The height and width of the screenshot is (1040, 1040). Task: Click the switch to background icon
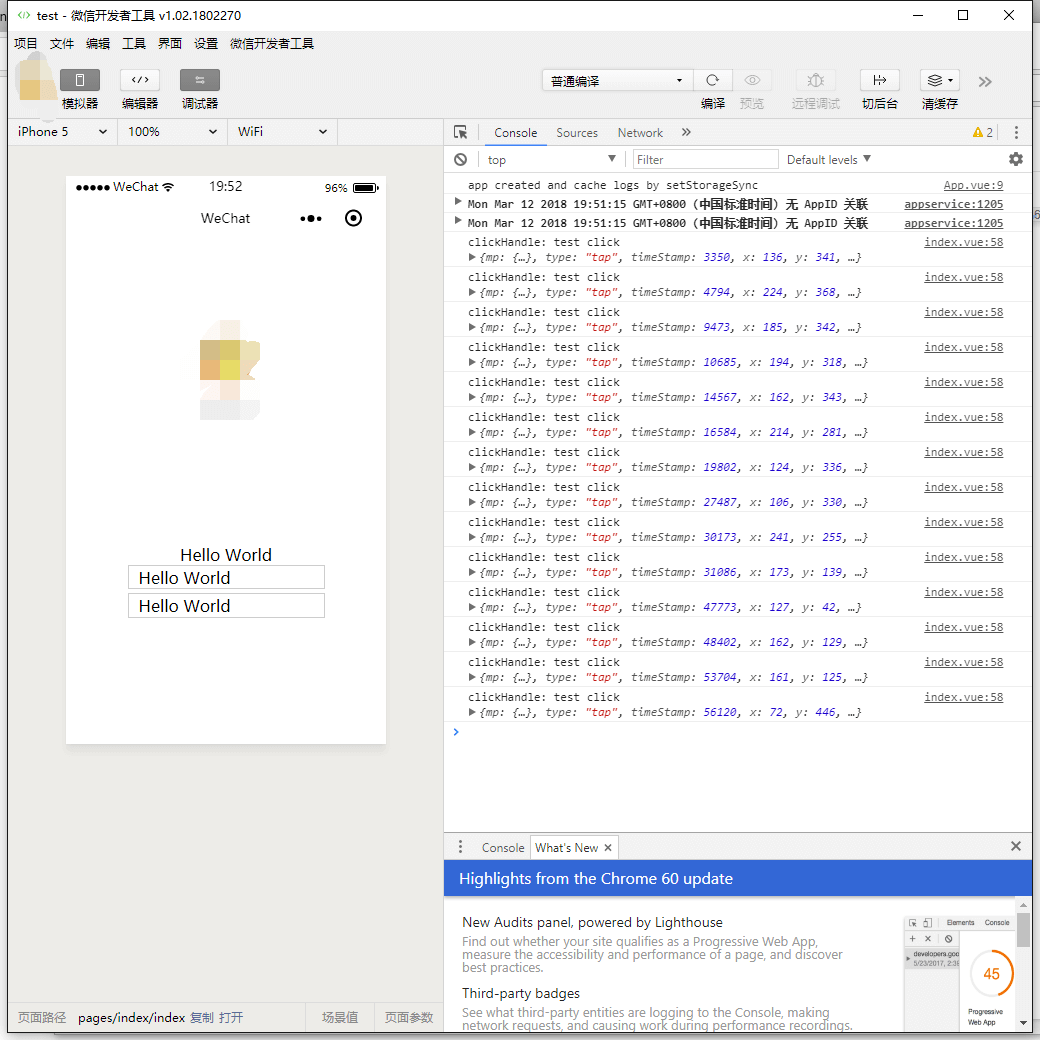pyautogui.click(x=879, y=80)
